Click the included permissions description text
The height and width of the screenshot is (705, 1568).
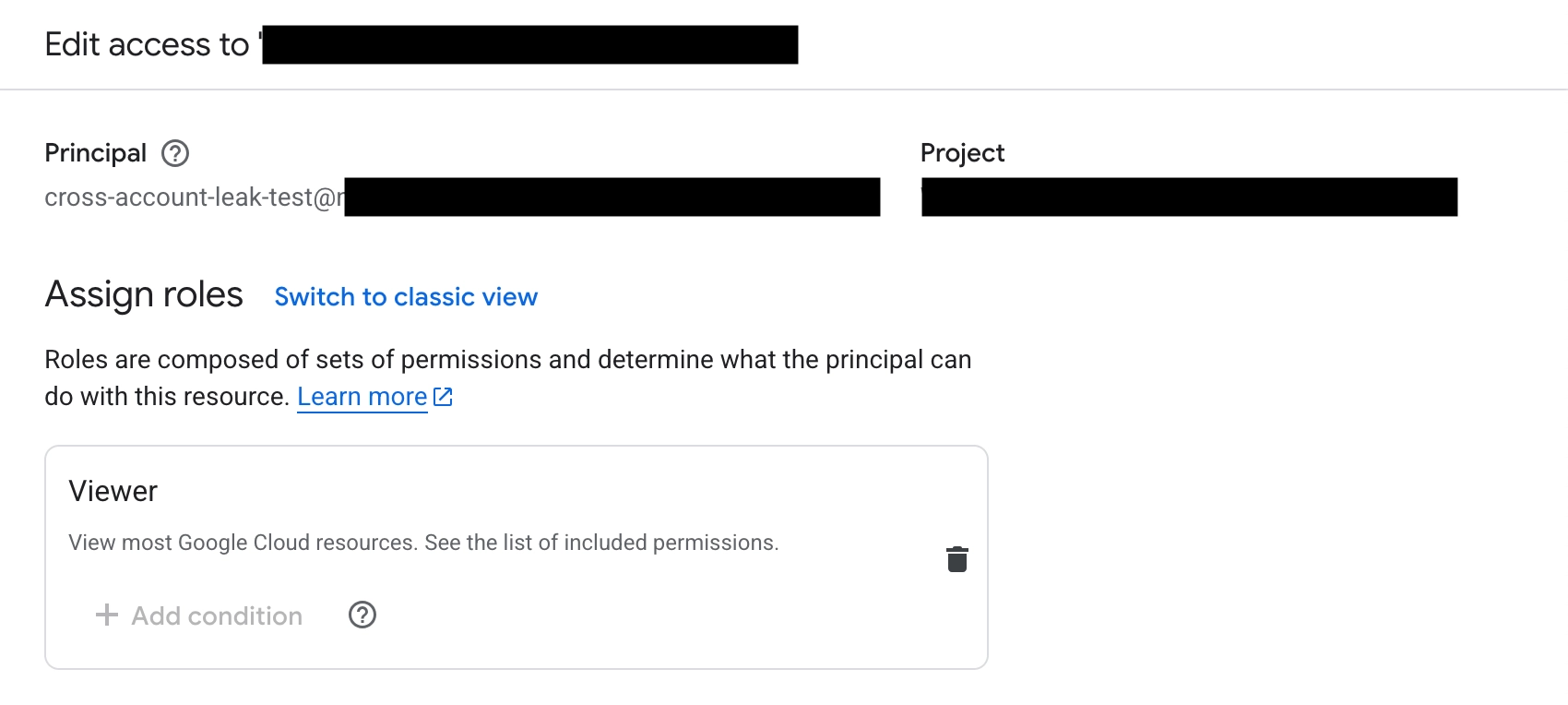coord(423,543)
